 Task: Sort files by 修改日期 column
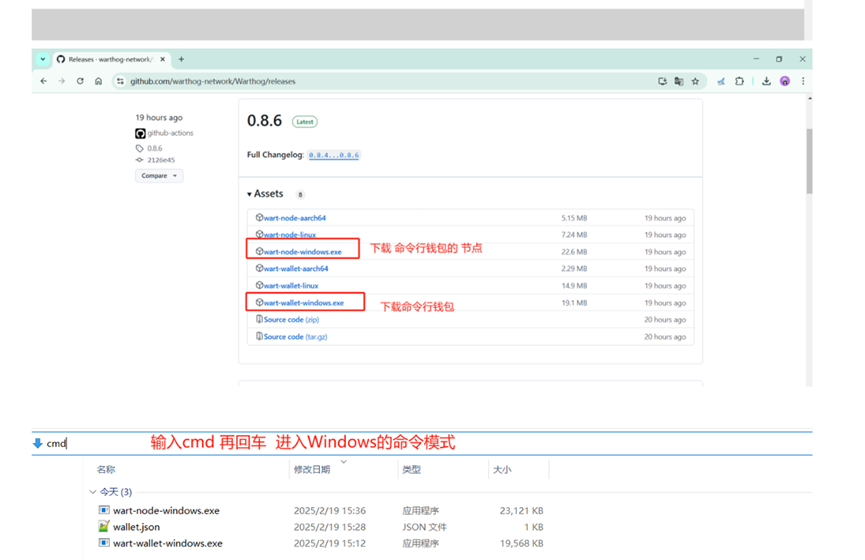pyautogui.click(x=312, y=470)
